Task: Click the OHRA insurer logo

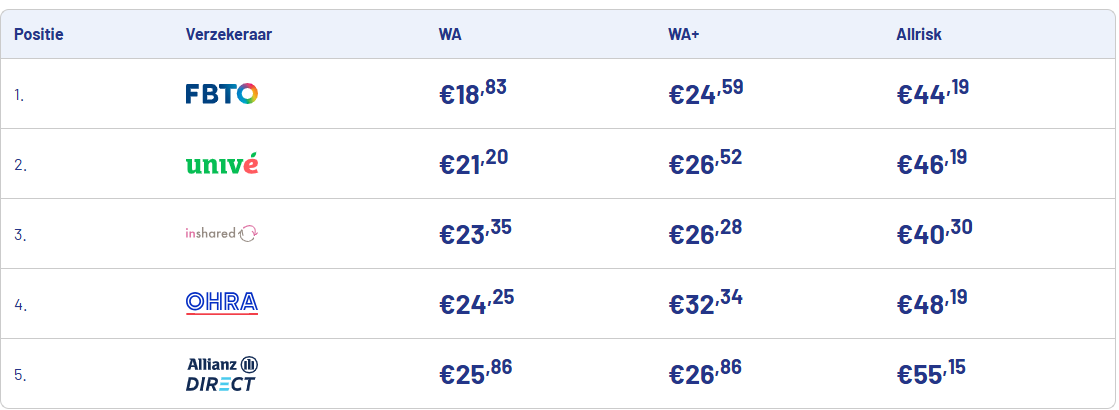Action: click(x=222, y=303)
